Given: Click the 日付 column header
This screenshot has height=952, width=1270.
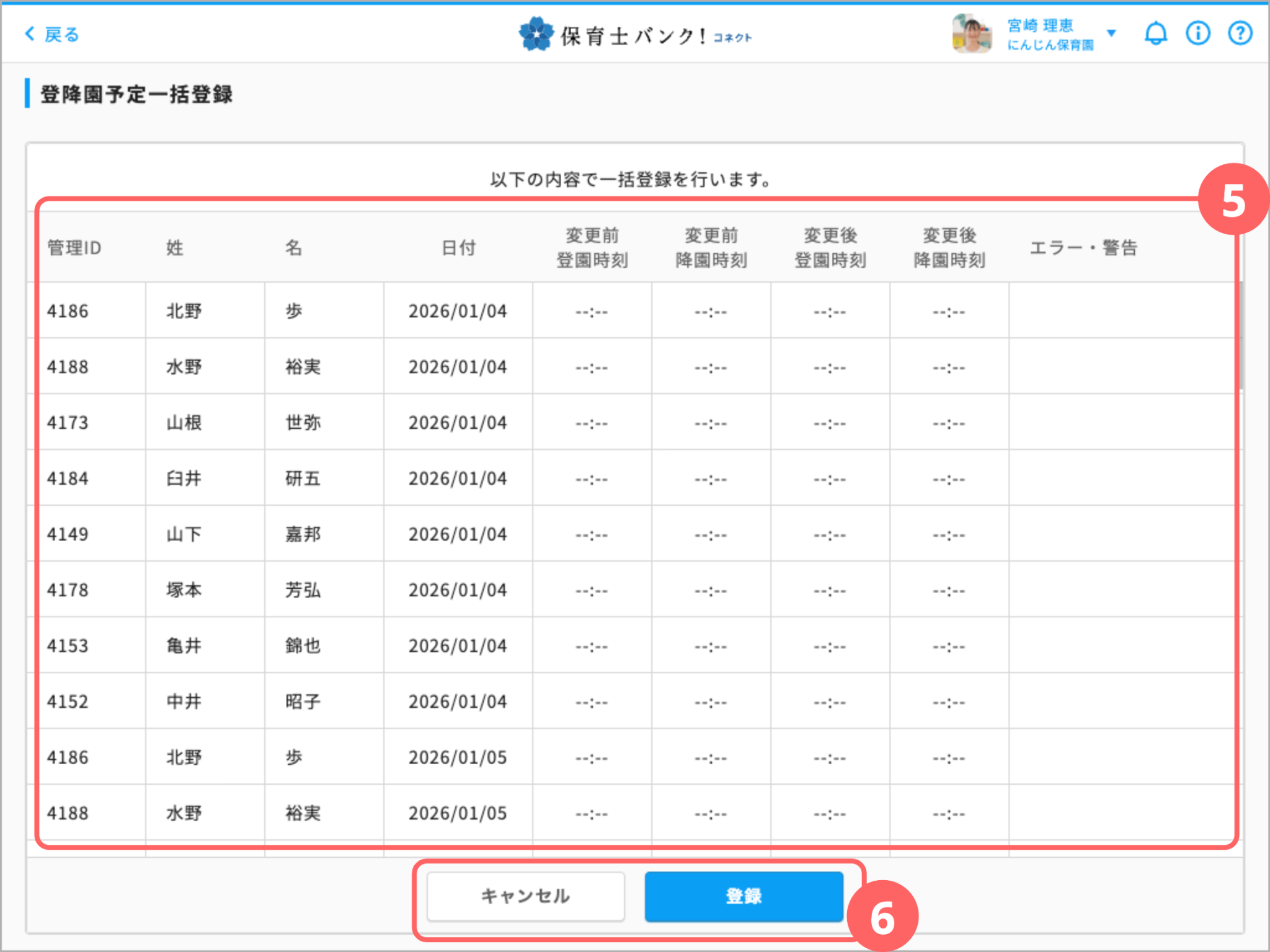Looking at the screenshot, I should [x=458, y=248].
